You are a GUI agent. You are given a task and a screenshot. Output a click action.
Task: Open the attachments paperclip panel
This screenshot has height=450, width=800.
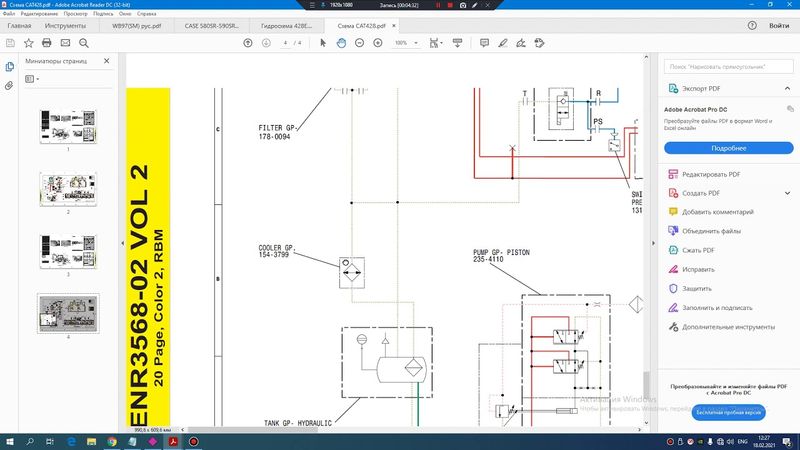9,86
